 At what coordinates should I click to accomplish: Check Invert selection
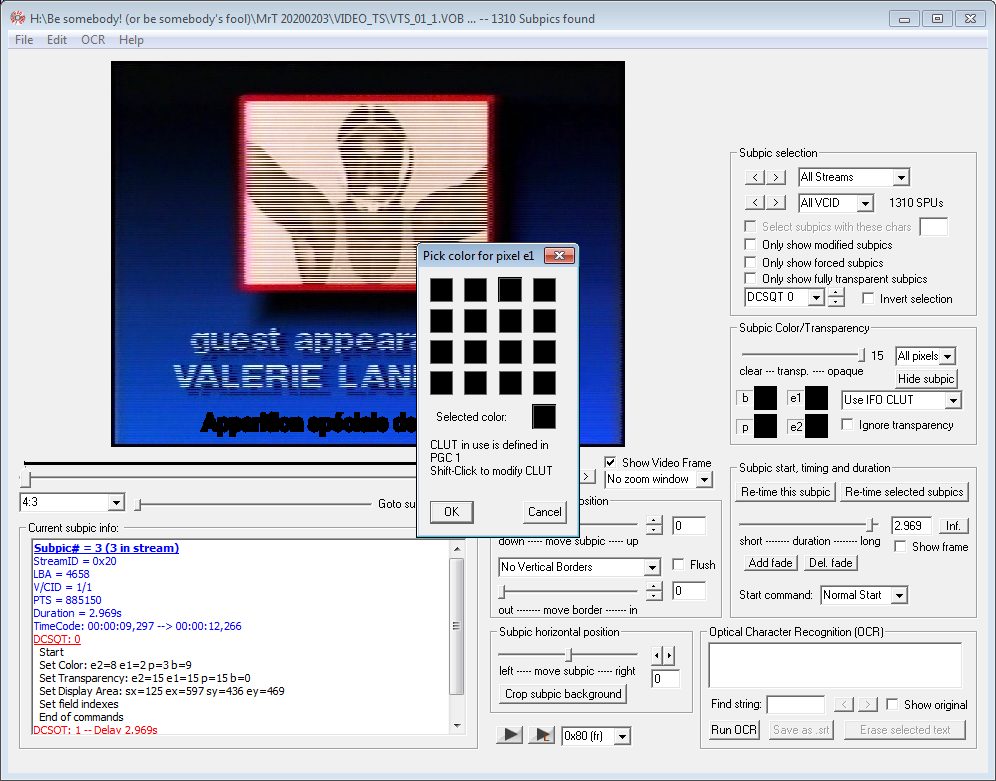pyautogui.click(x=868, y=298)
